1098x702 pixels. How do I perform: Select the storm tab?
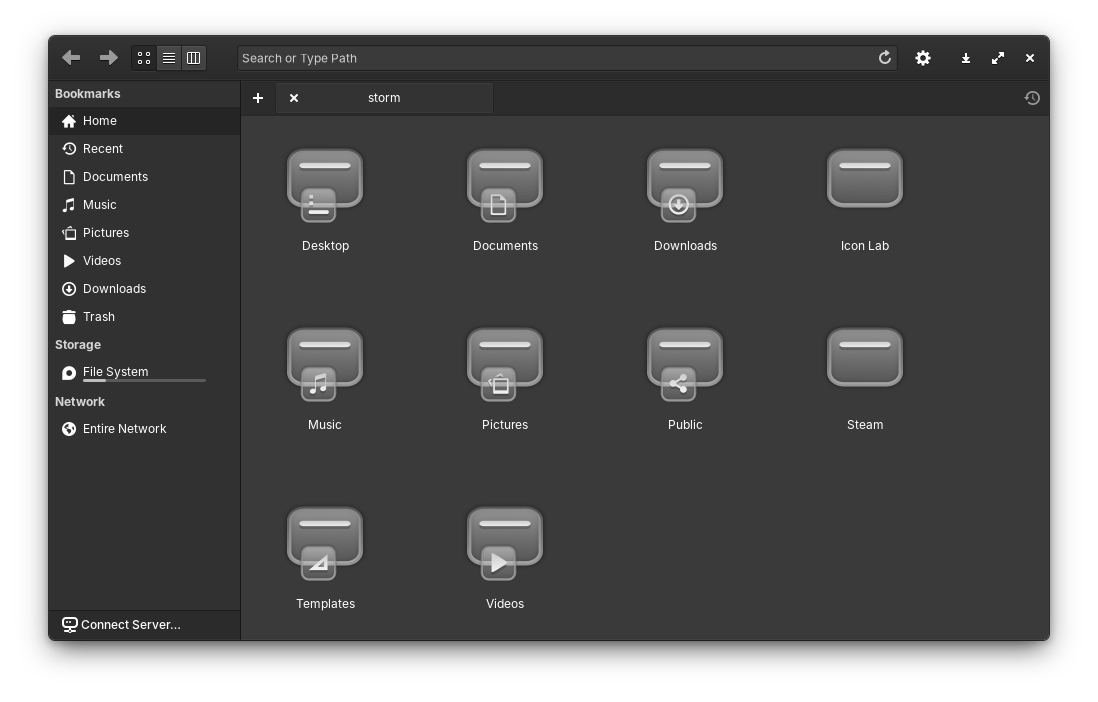pyautogui.click(x=384, y=98)
